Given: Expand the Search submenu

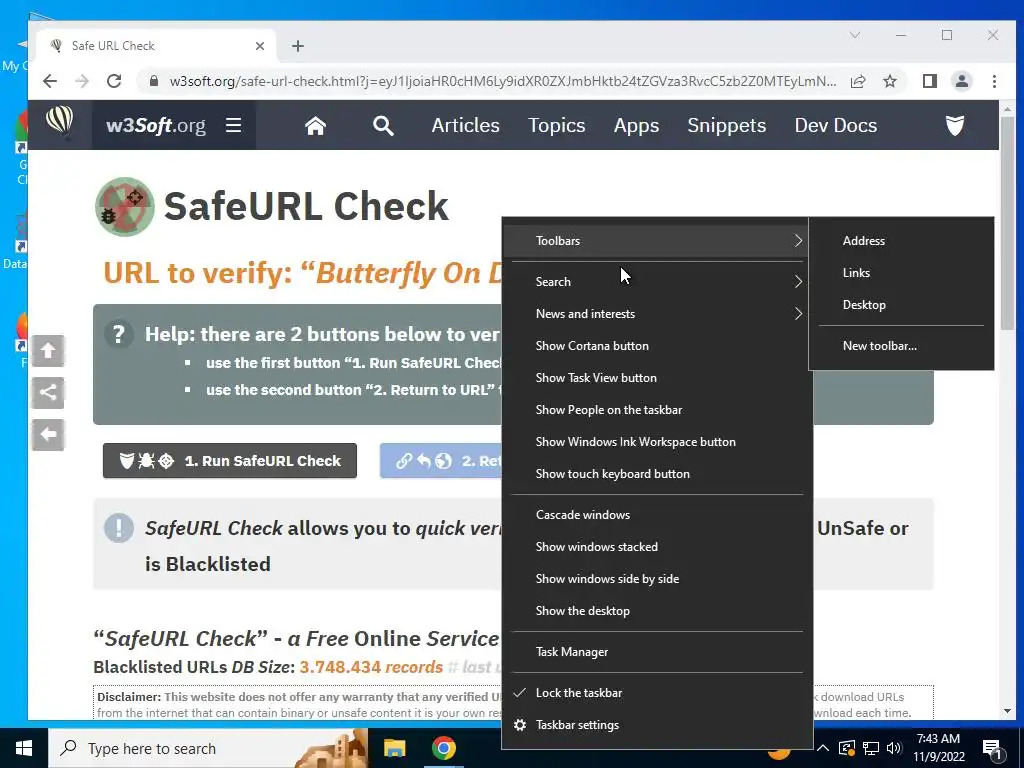Looking at the screenshot, I should coord(657,282).
